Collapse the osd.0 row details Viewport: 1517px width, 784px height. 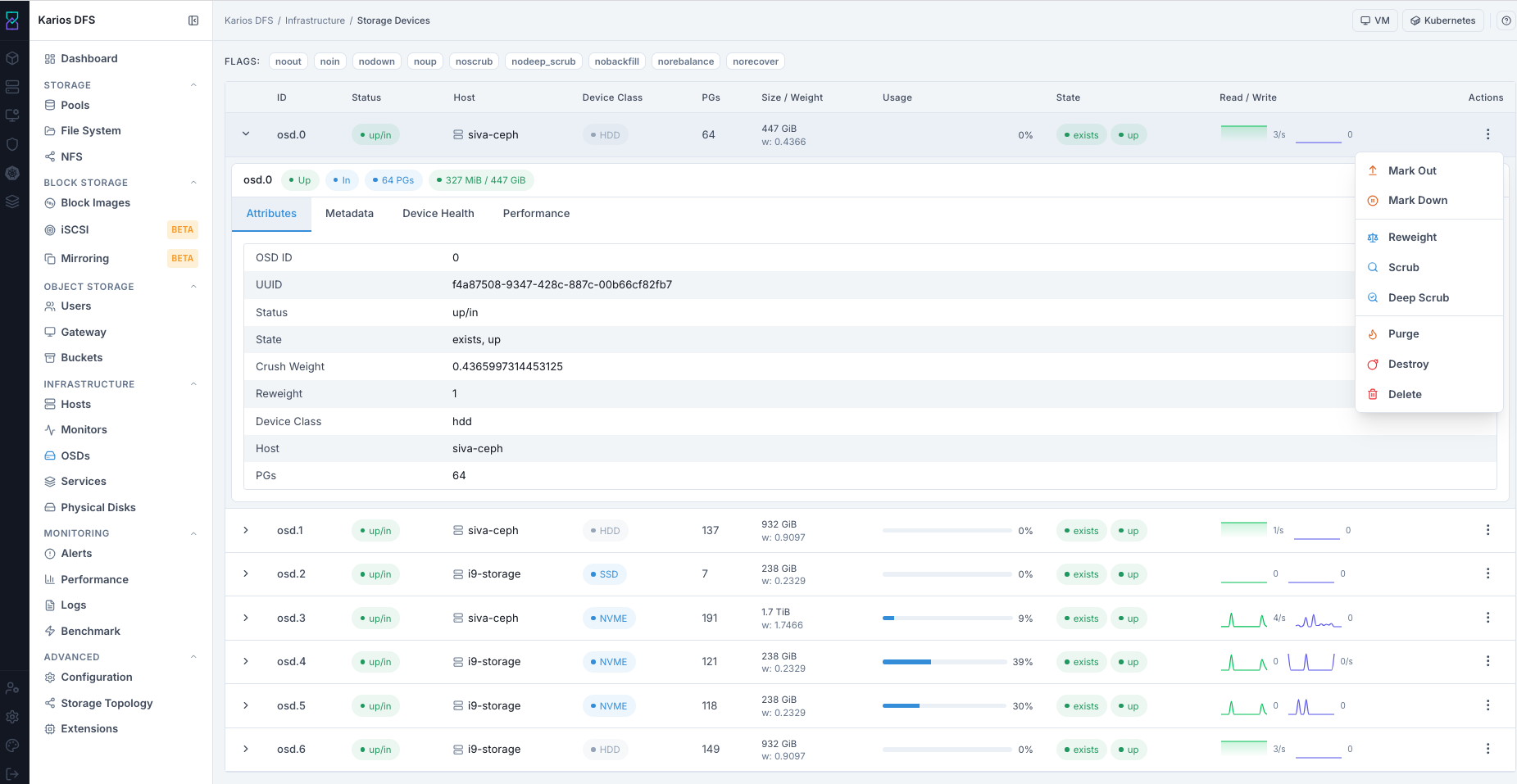pyautogui.click(x=246, y=134)
